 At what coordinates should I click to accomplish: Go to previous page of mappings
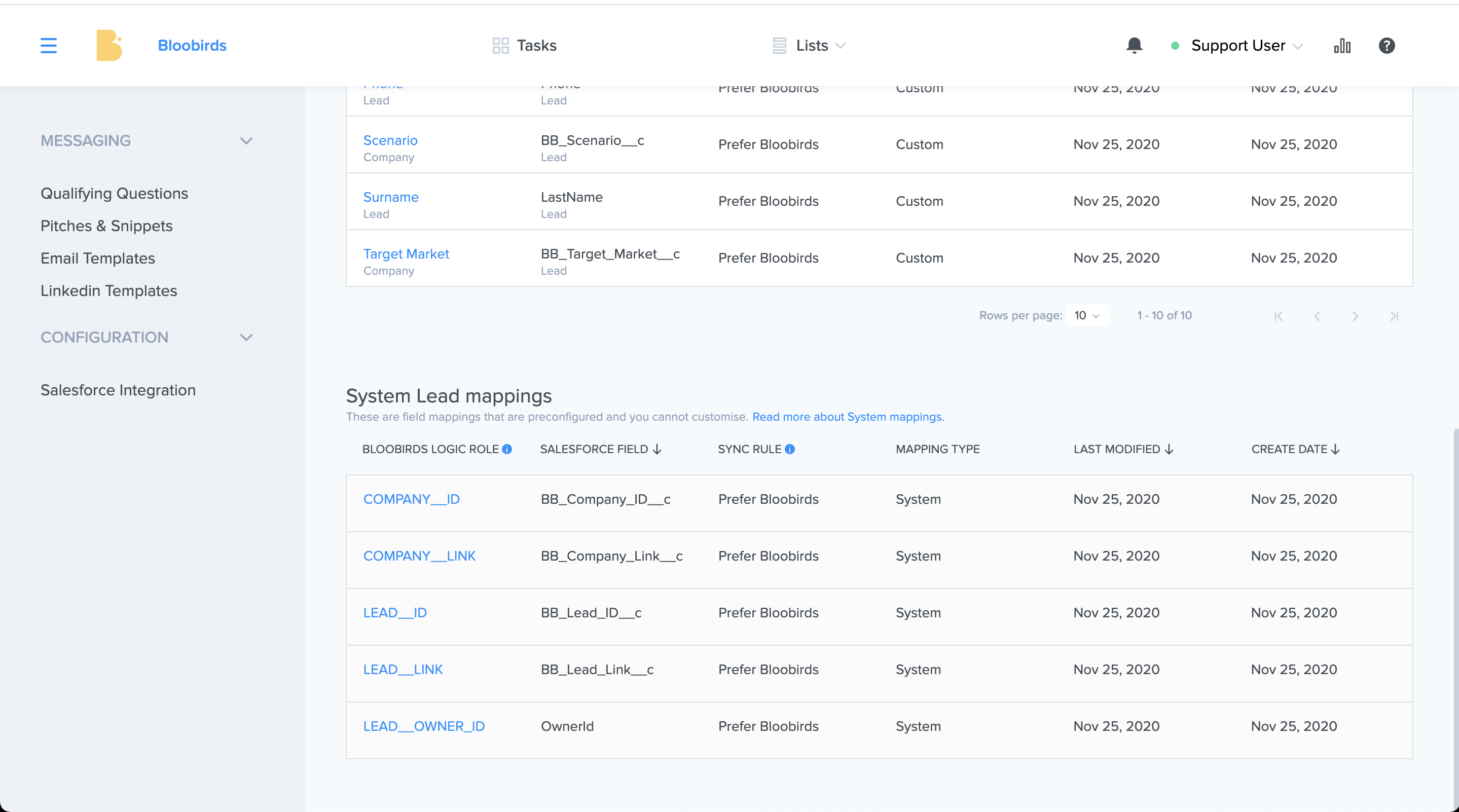tap(1317, 316)
